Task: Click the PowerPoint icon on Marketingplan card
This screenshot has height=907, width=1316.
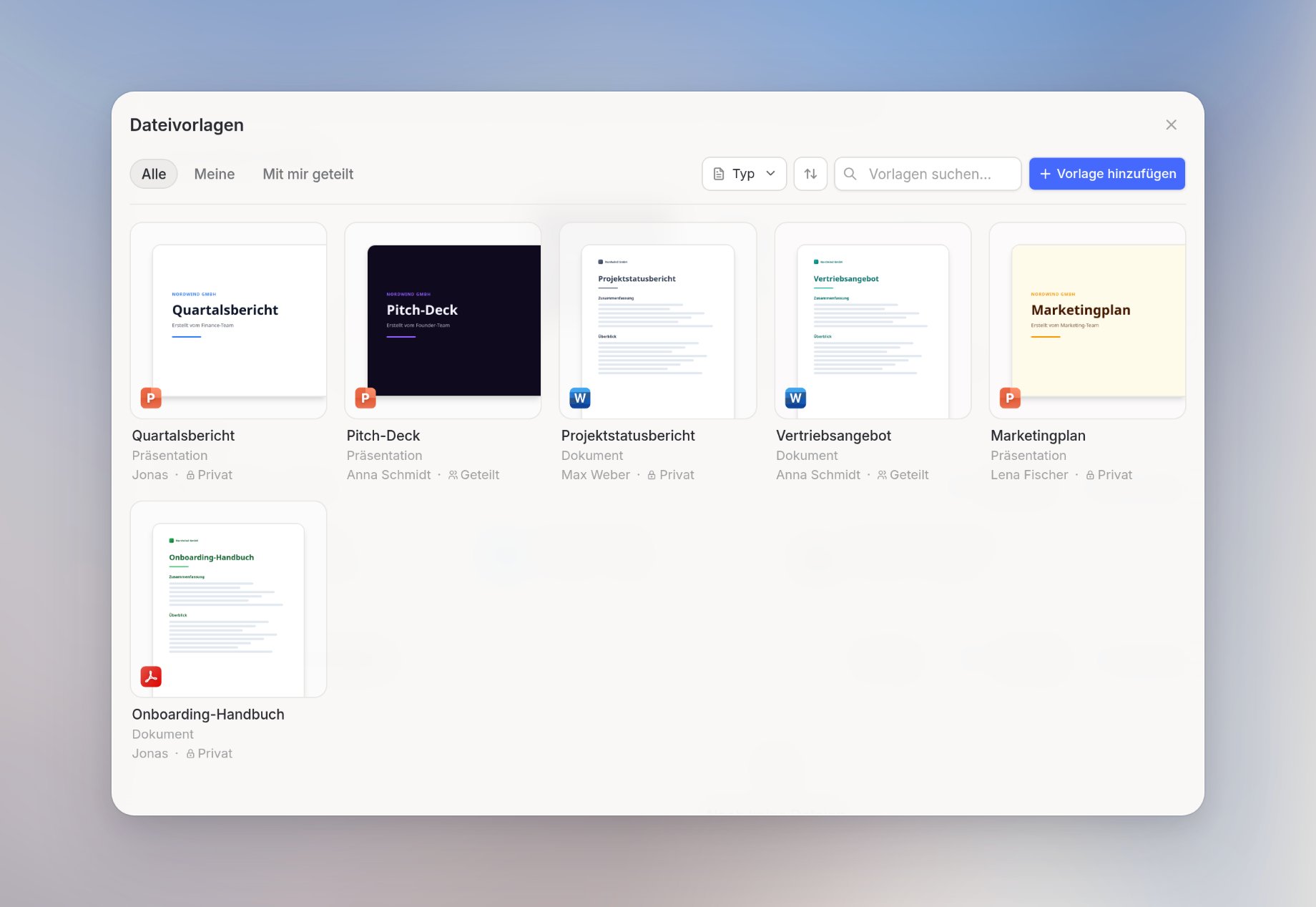Action: (x=1010, y=398)
